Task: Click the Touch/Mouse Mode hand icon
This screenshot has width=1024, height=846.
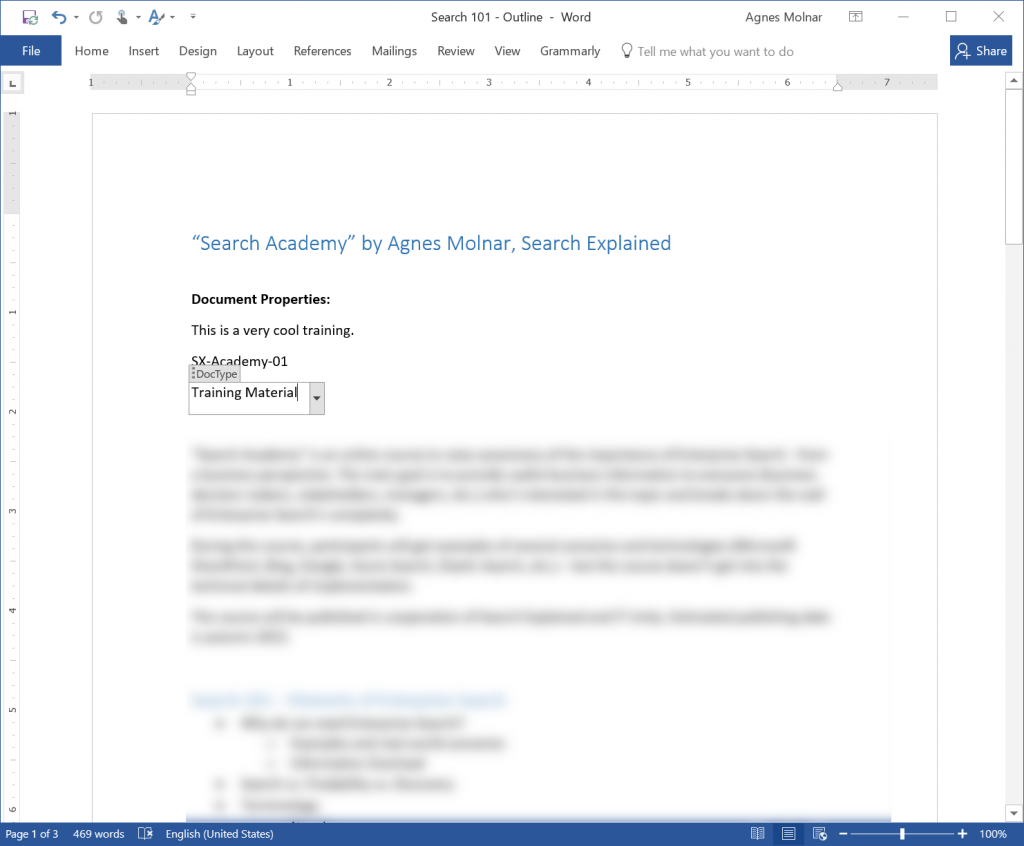Action: point(121,17)
